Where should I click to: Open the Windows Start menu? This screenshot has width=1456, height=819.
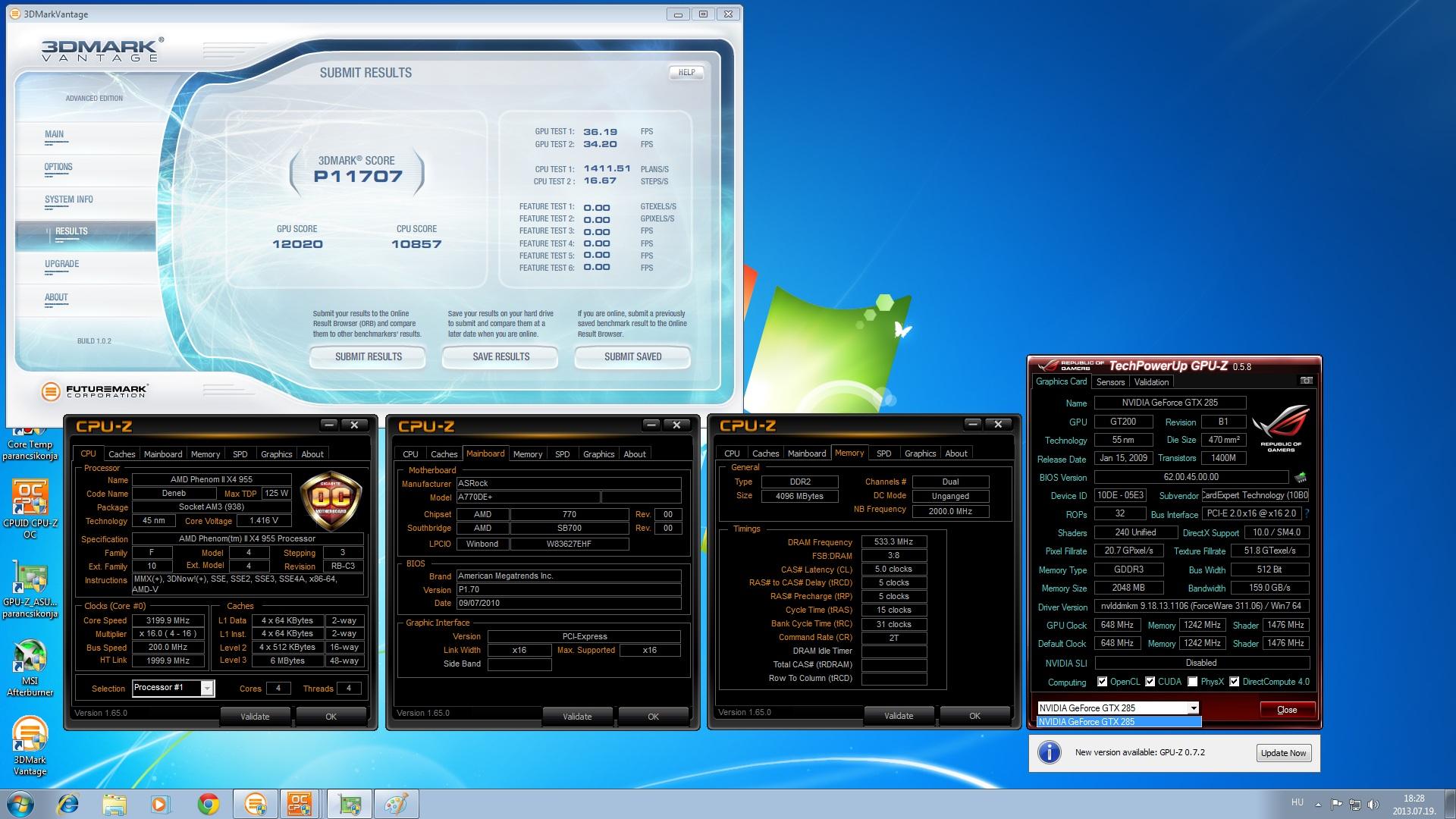(x=20, y=804)
